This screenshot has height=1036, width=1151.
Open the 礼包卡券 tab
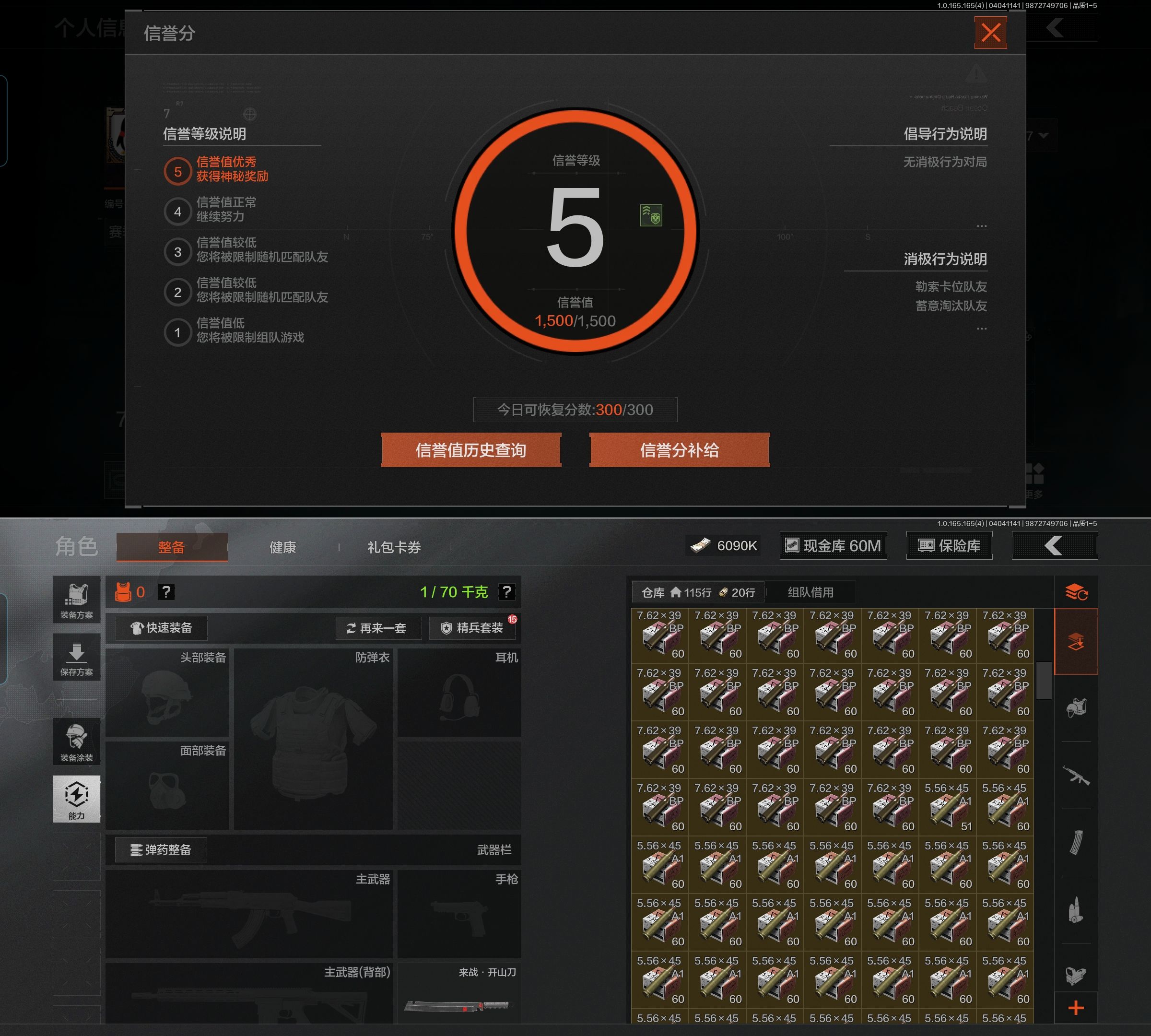[394, 547]
